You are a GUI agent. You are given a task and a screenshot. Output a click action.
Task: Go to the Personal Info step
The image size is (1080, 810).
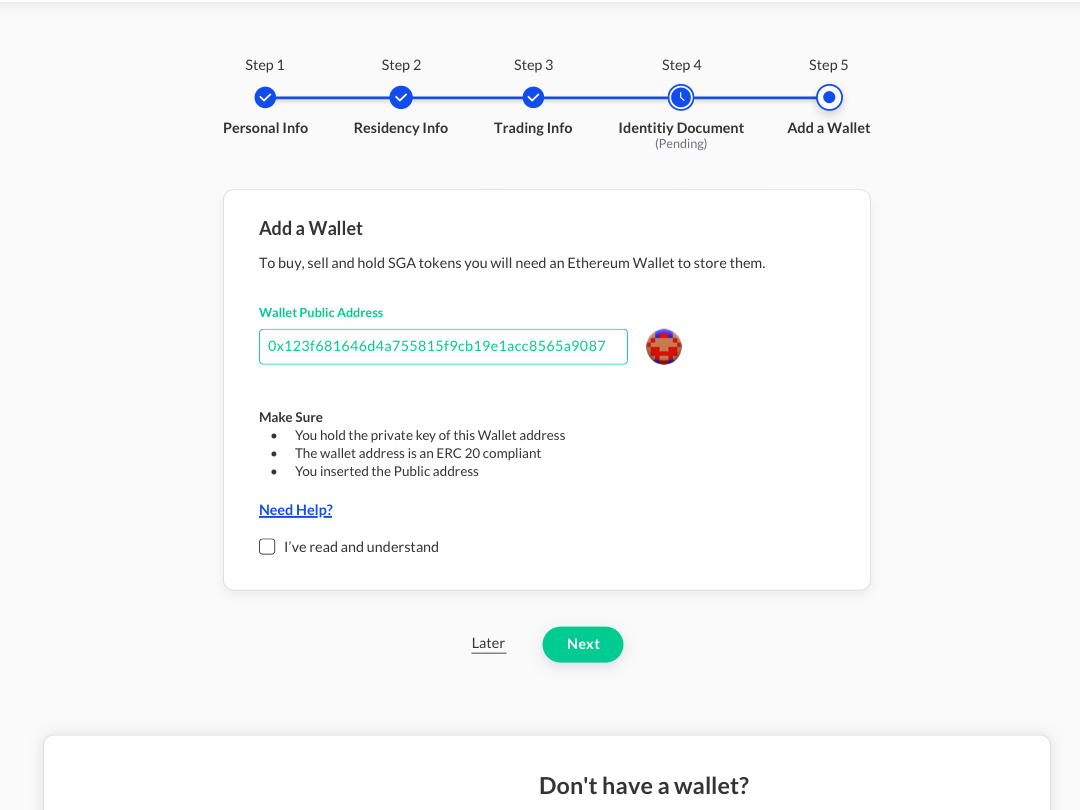[x=265, y=128]
